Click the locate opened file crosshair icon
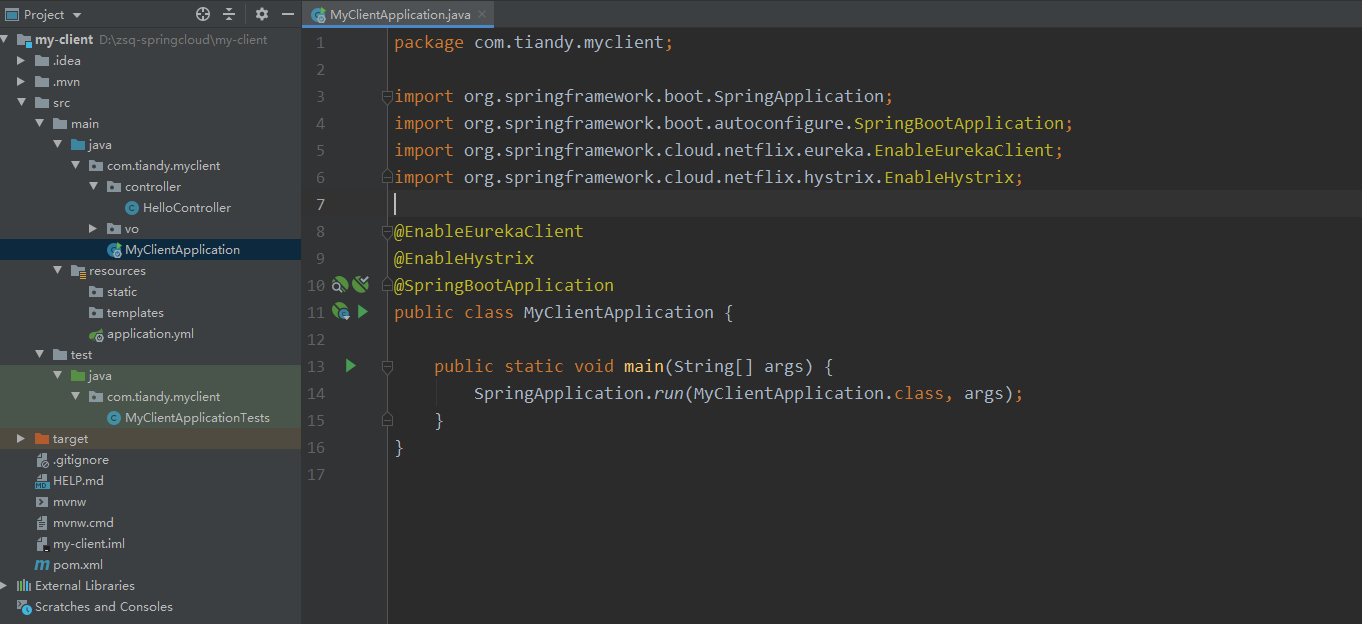The width and height of the screenshot is (1362, 624). [x=203, y=14]
